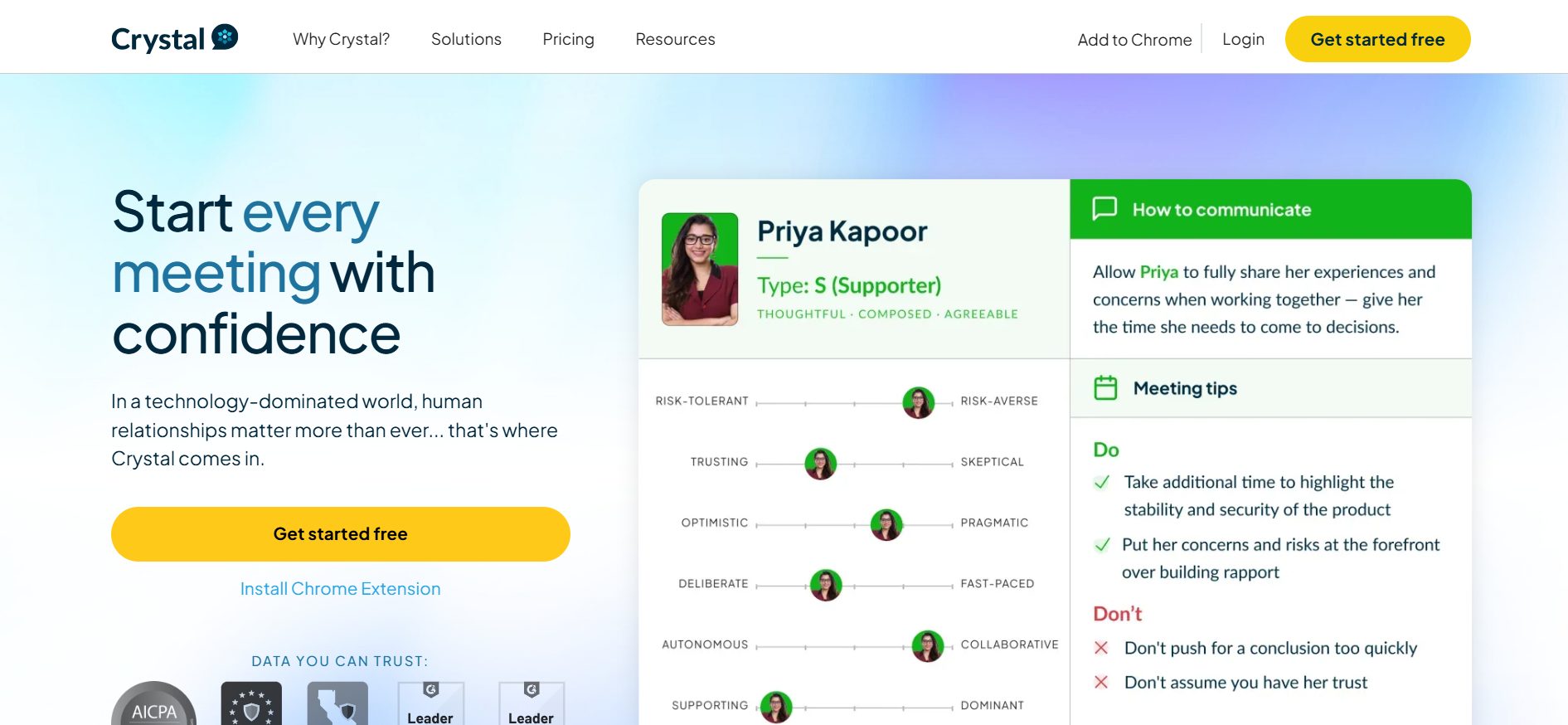The height and width of the screenshot is (725, 1568).
Task: Click the AICPA trust badge
Action: (x=154, y=704)
